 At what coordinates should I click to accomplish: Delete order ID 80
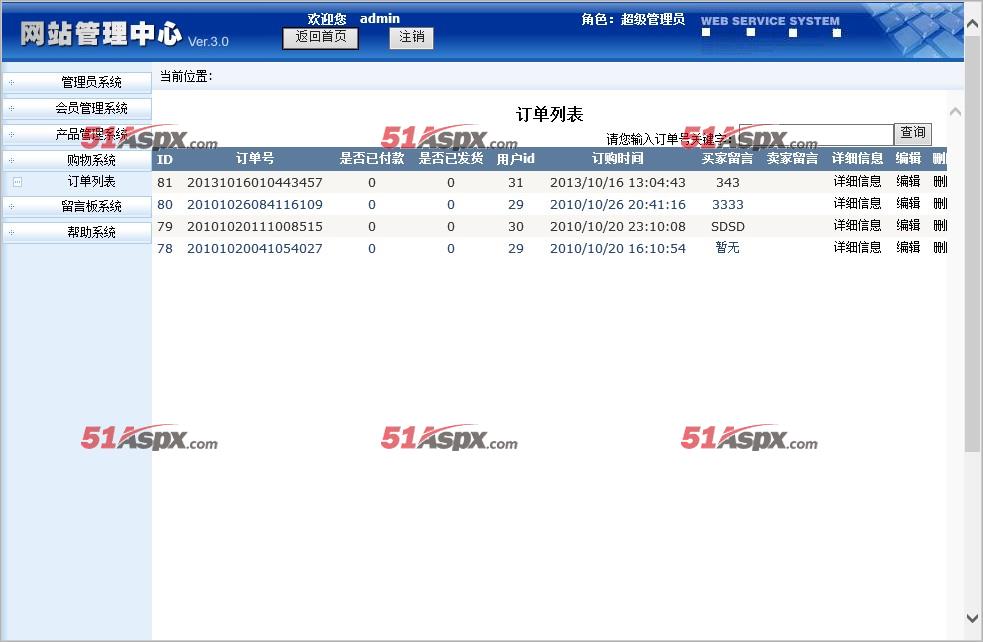click(940, 204)
